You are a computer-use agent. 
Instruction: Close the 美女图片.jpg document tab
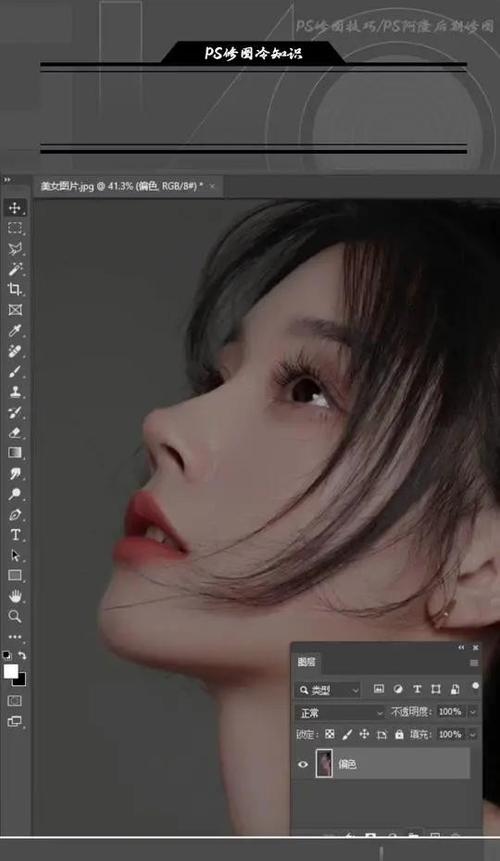pos(212,187)
